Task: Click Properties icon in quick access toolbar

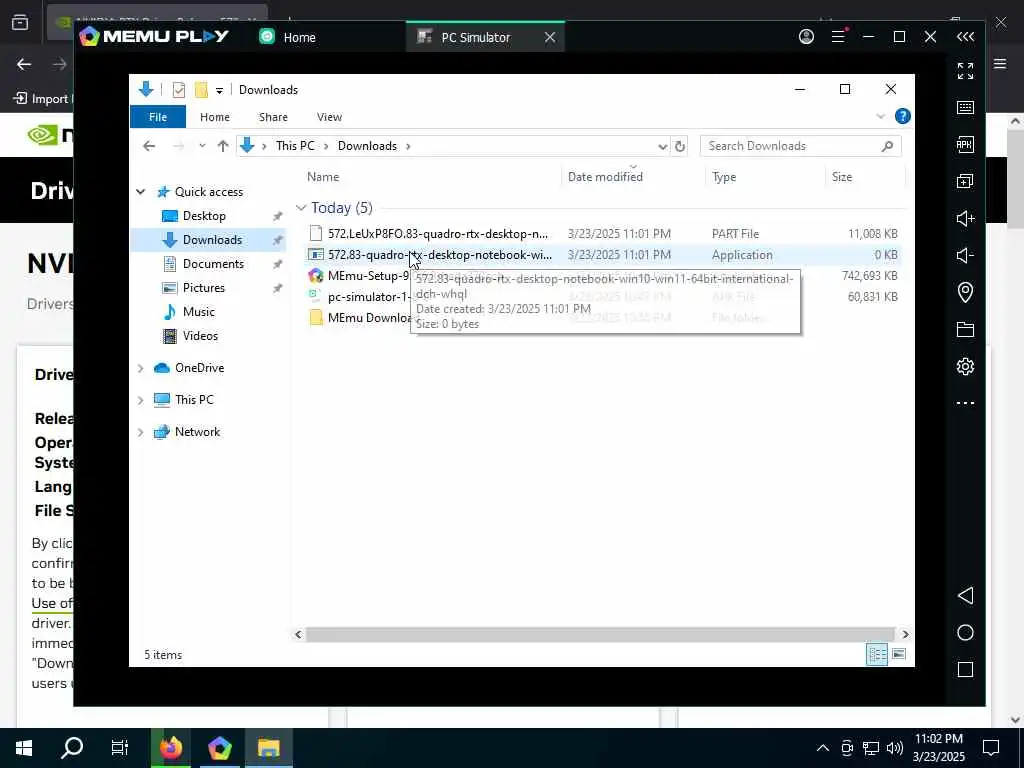Action: (178, 89)
